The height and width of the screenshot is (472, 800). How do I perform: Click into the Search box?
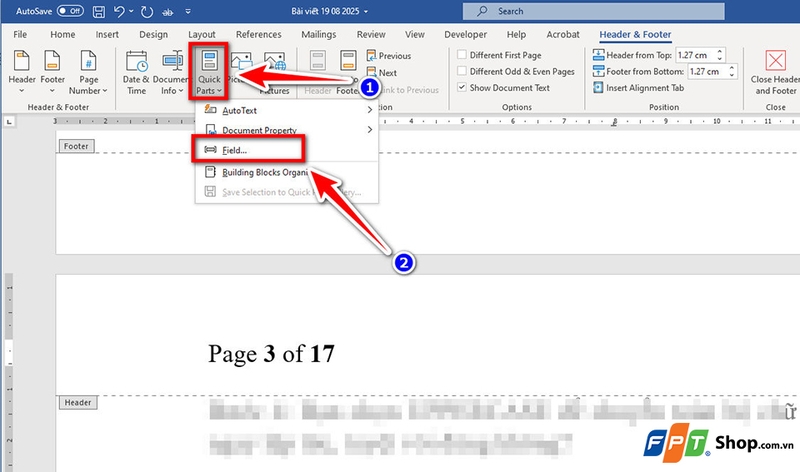[x=593, y=11]
